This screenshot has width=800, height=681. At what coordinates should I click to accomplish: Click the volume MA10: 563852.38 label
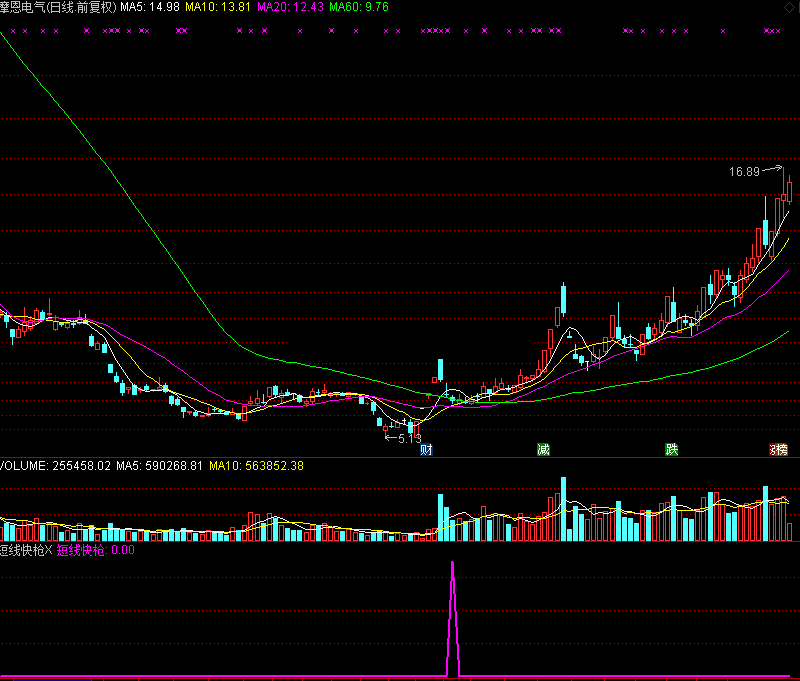(x=256, y=466)
